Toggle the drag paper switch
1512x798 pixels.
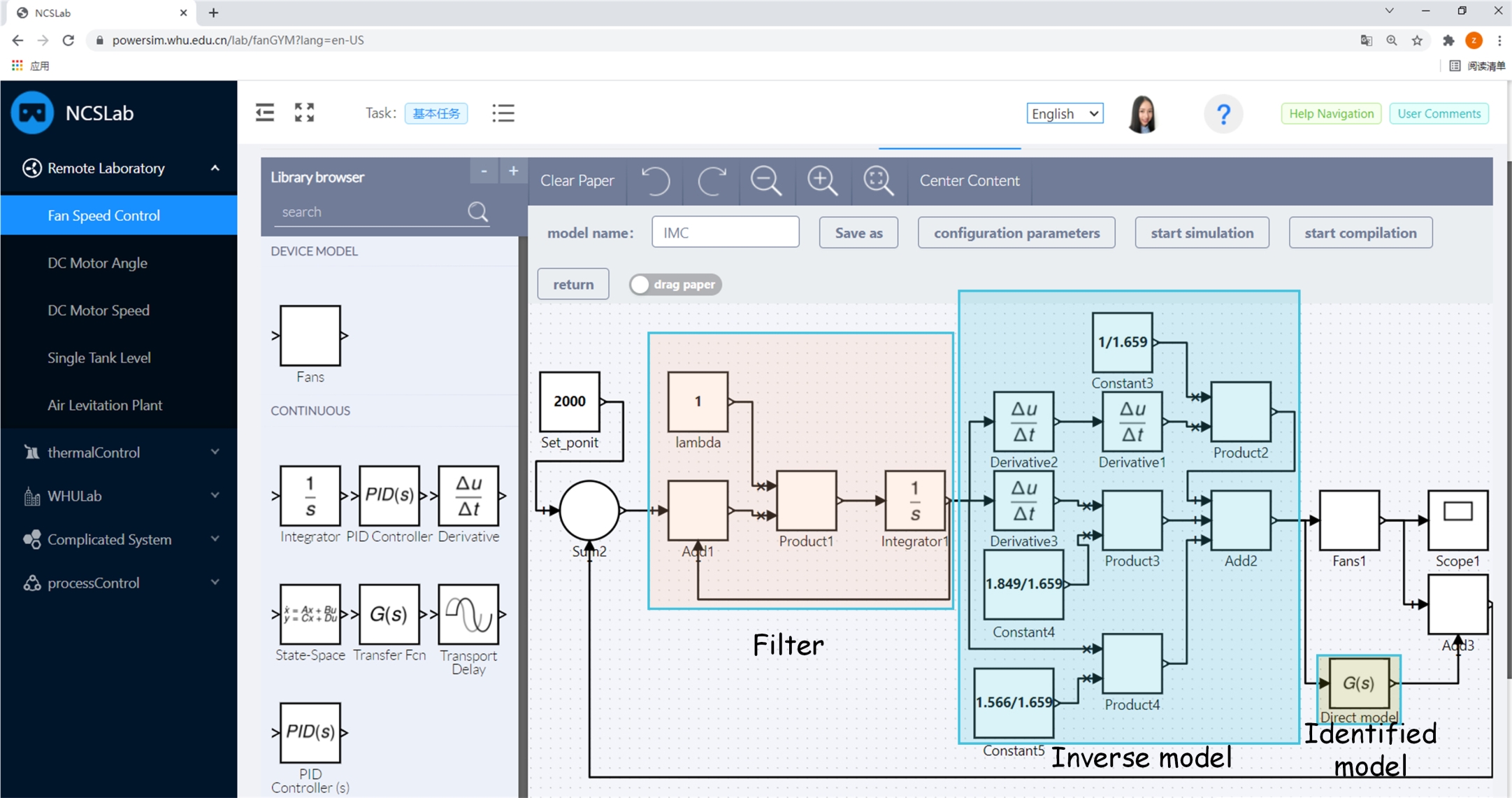point(675,285)
